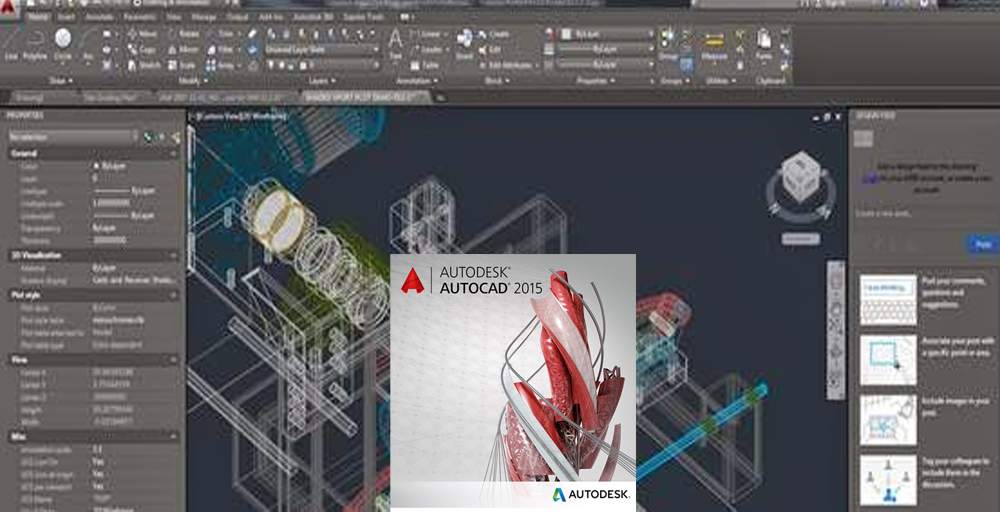
Task: Insert a Table from Annotation panel
Action: pyautogui.click(x=425, y=65)
